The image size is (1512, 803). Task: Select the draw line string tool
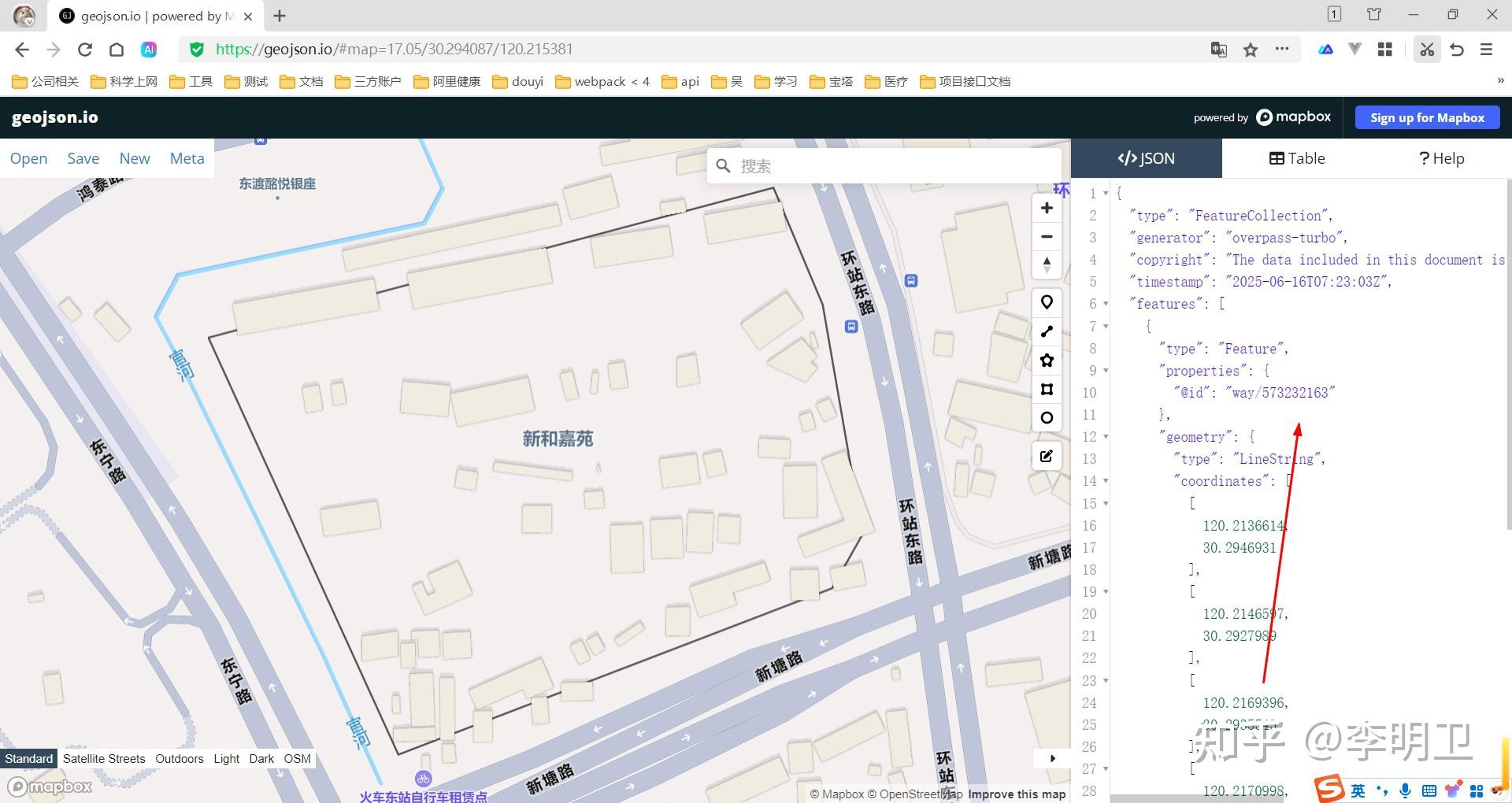(x=1047, y=331)
